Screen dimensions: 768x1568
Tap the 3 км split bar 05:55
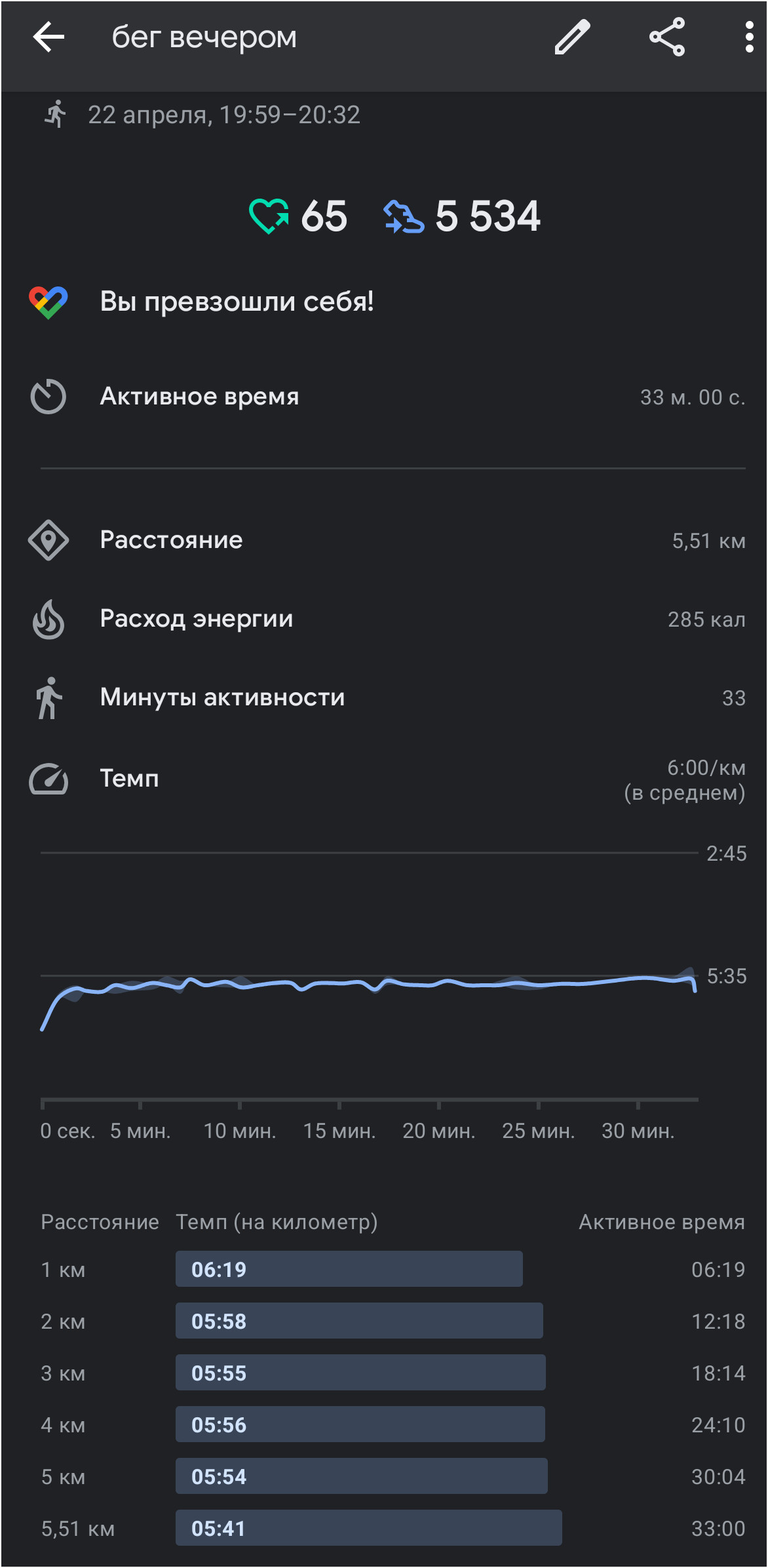[x=360, y=1373]
